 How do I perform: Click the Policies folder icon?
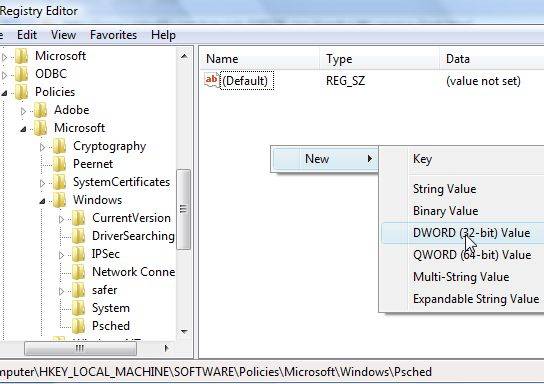tap(22, 92)
